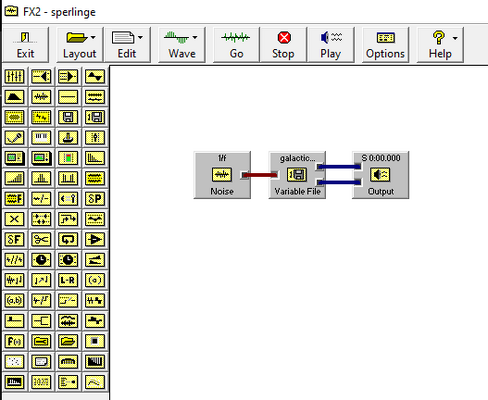488x400 pixels.
Task: Open the Wave dropdown arrow
Action: (x=195, y=37)
